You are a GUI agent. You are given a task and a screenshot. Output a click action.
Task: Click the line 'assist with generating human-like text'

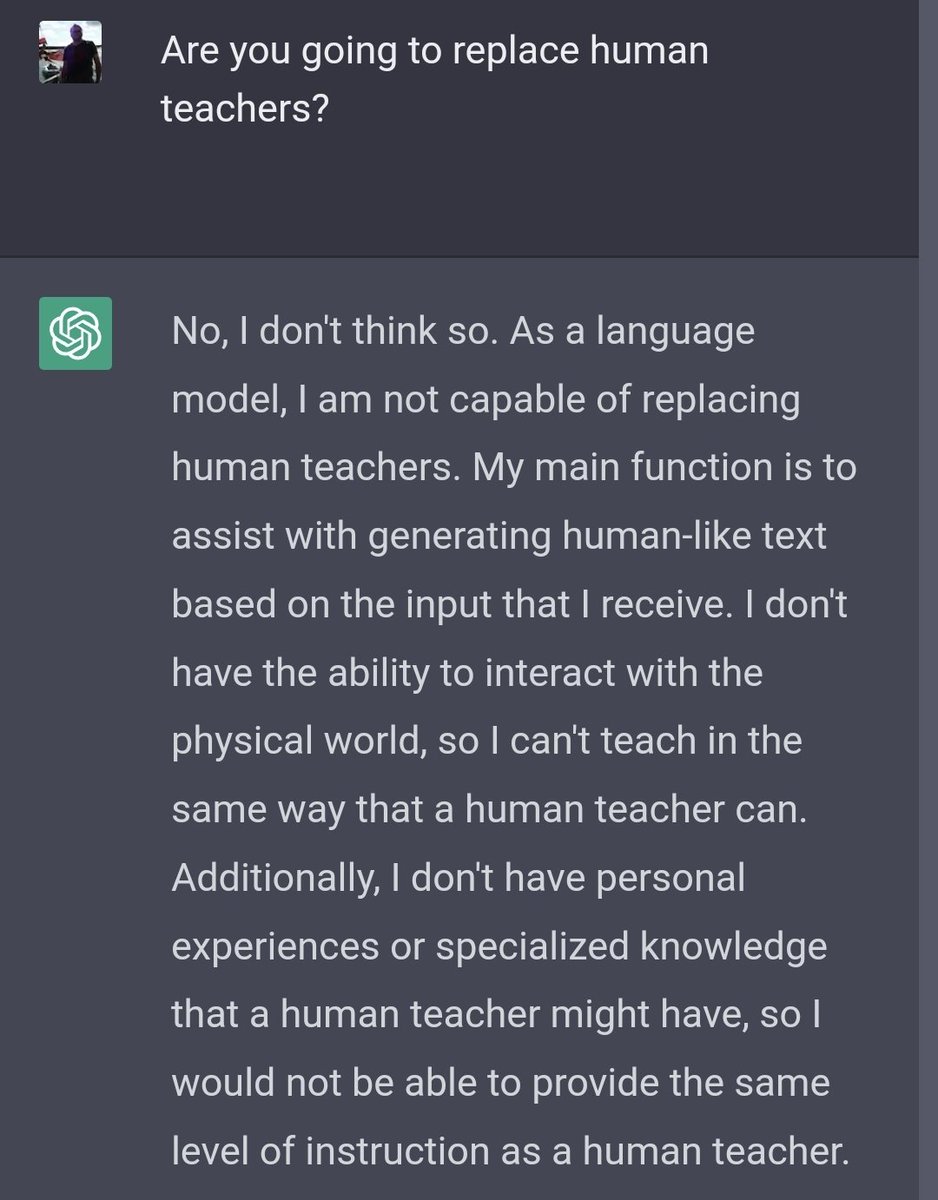tap(499, 536)
